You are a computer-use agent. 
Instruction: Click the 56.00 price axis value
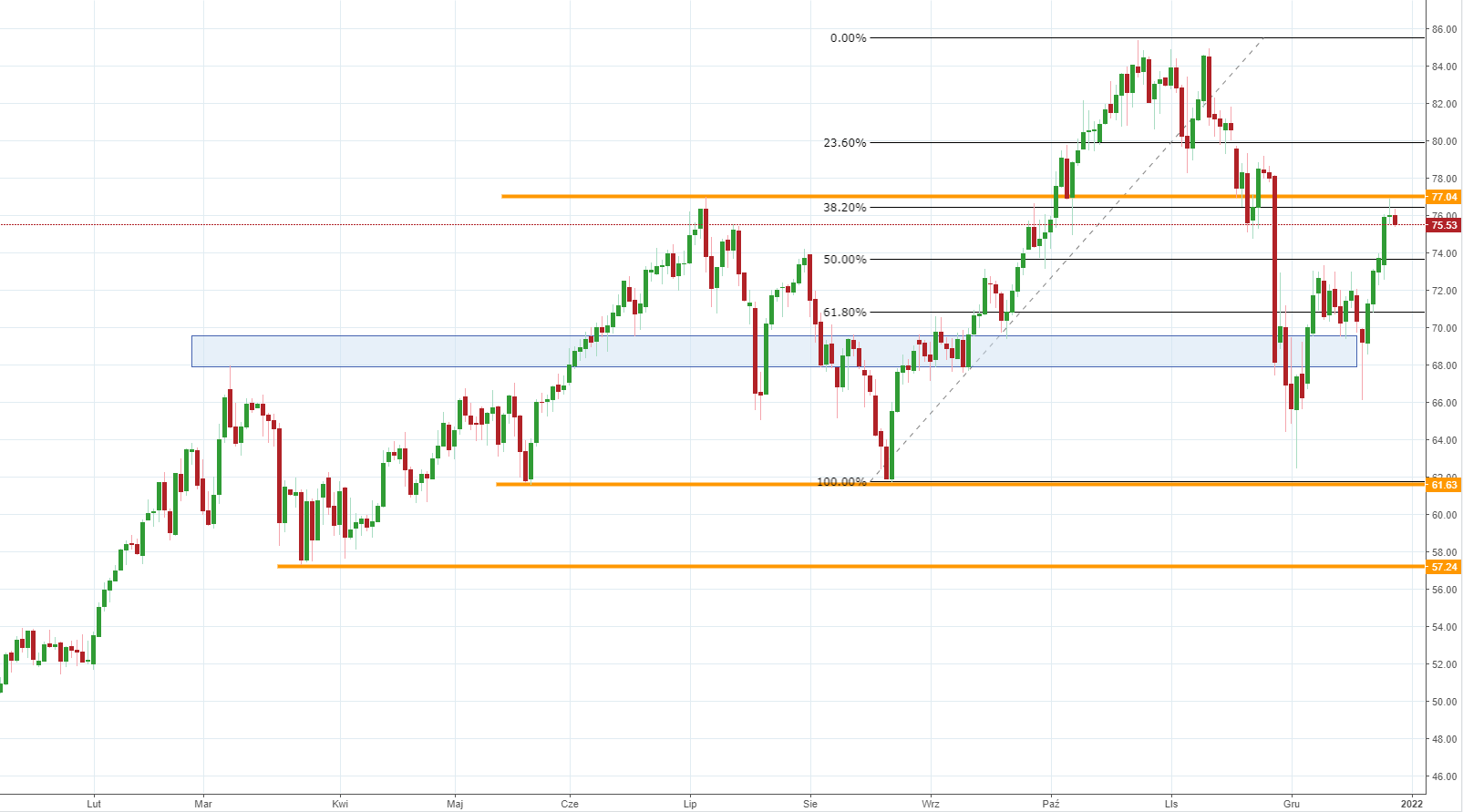pos(1444,590)
